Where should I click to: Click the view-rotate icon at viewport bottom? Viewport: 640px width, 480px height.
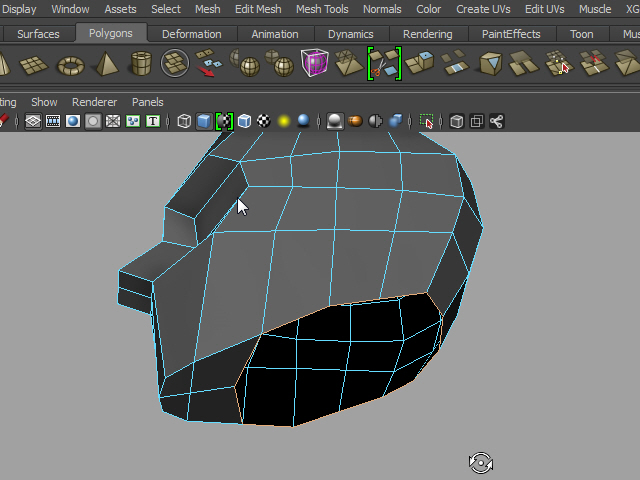point(480,462)
